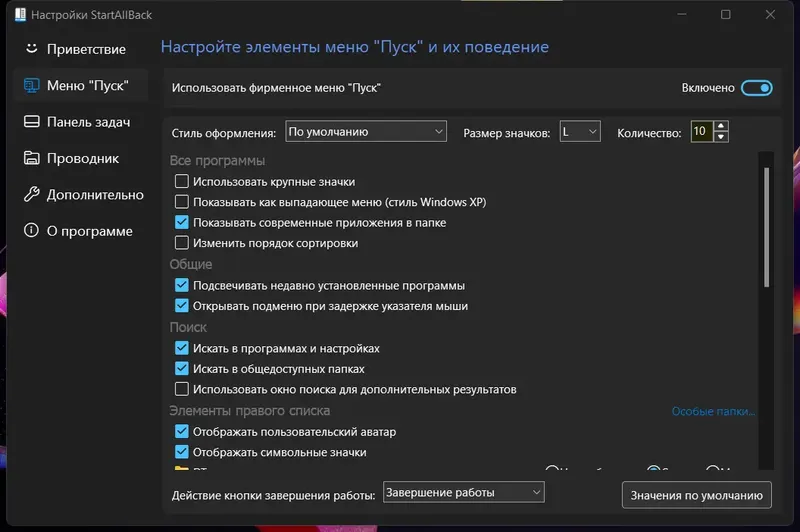Check Изменить порядок сортировки option
The height and width of the screenshot is (532, 800).
182,243
